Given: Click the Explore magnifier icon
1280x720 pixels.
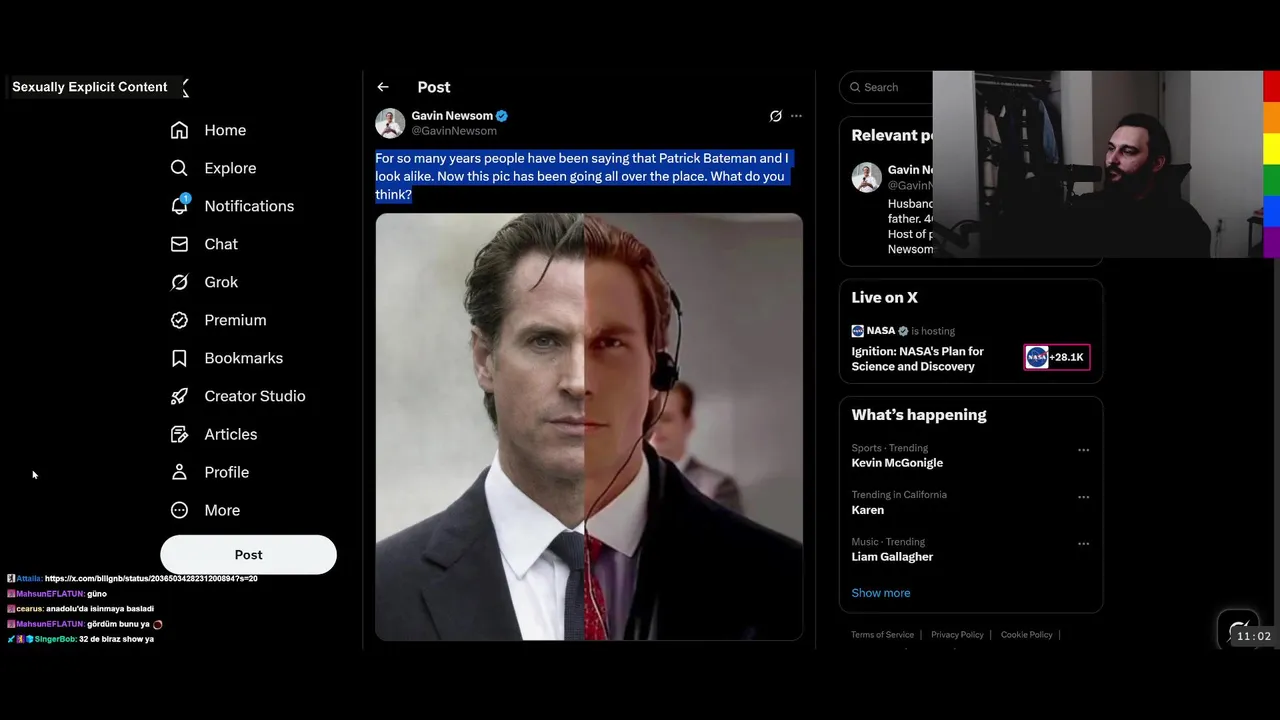Looking at the screenshot, I should pyautogui.click(x=179, y=168).
